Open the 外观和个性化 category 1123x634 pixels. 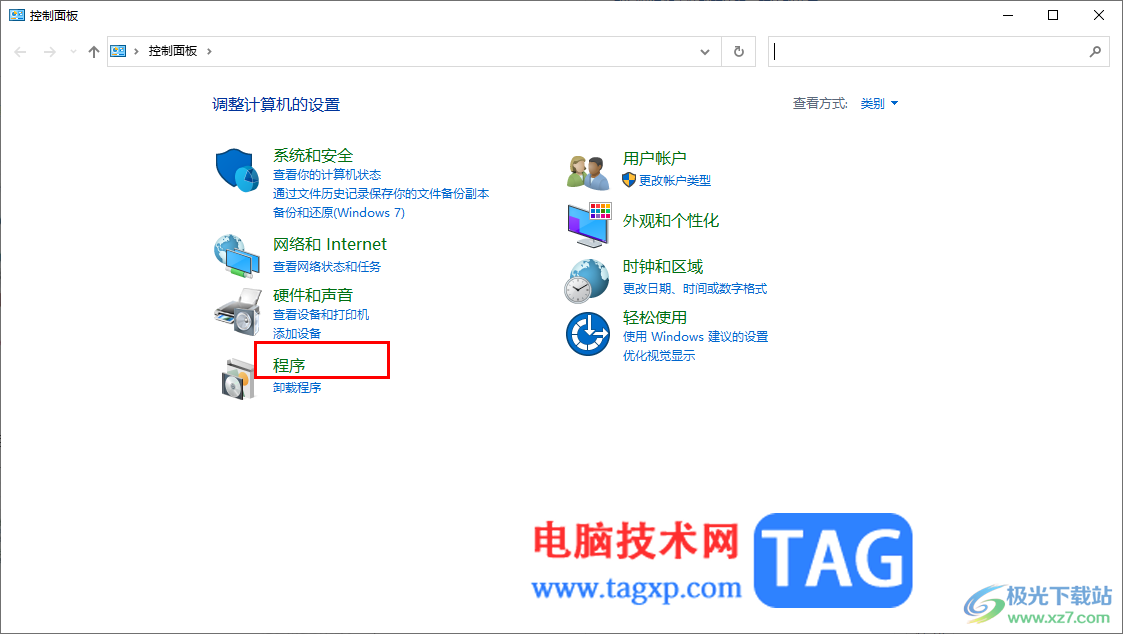click(x=671, y=221)
